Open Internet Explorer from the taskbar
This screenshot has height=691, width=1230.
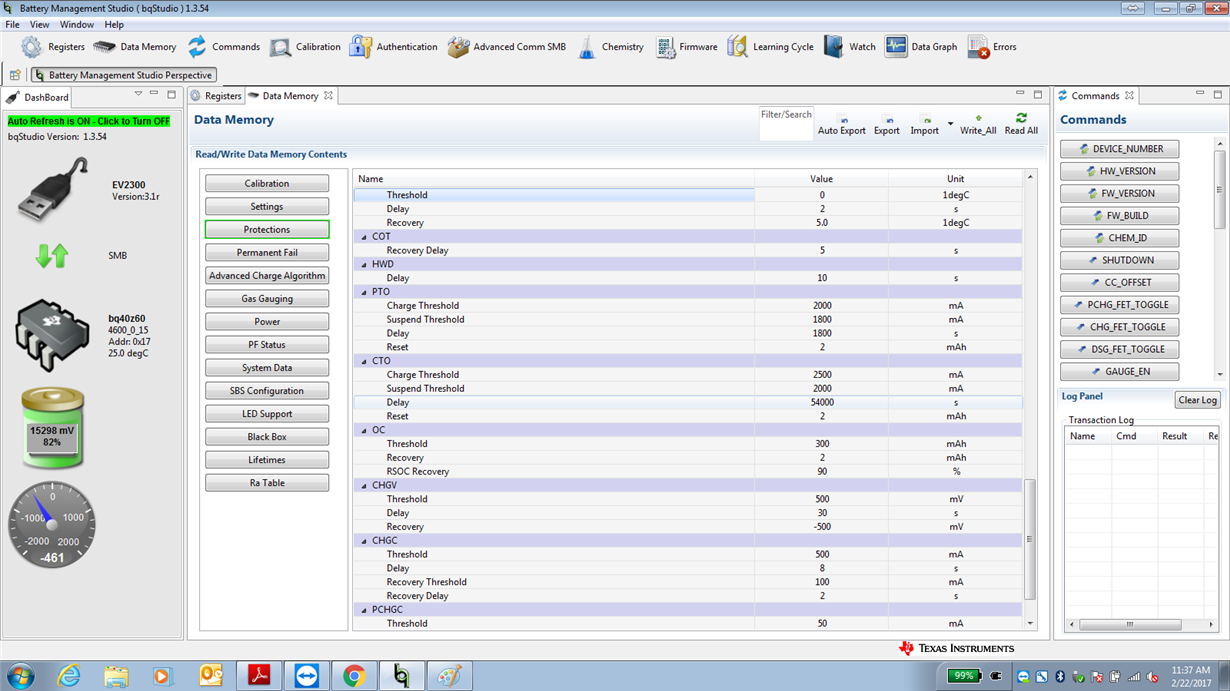pos(68,676)
